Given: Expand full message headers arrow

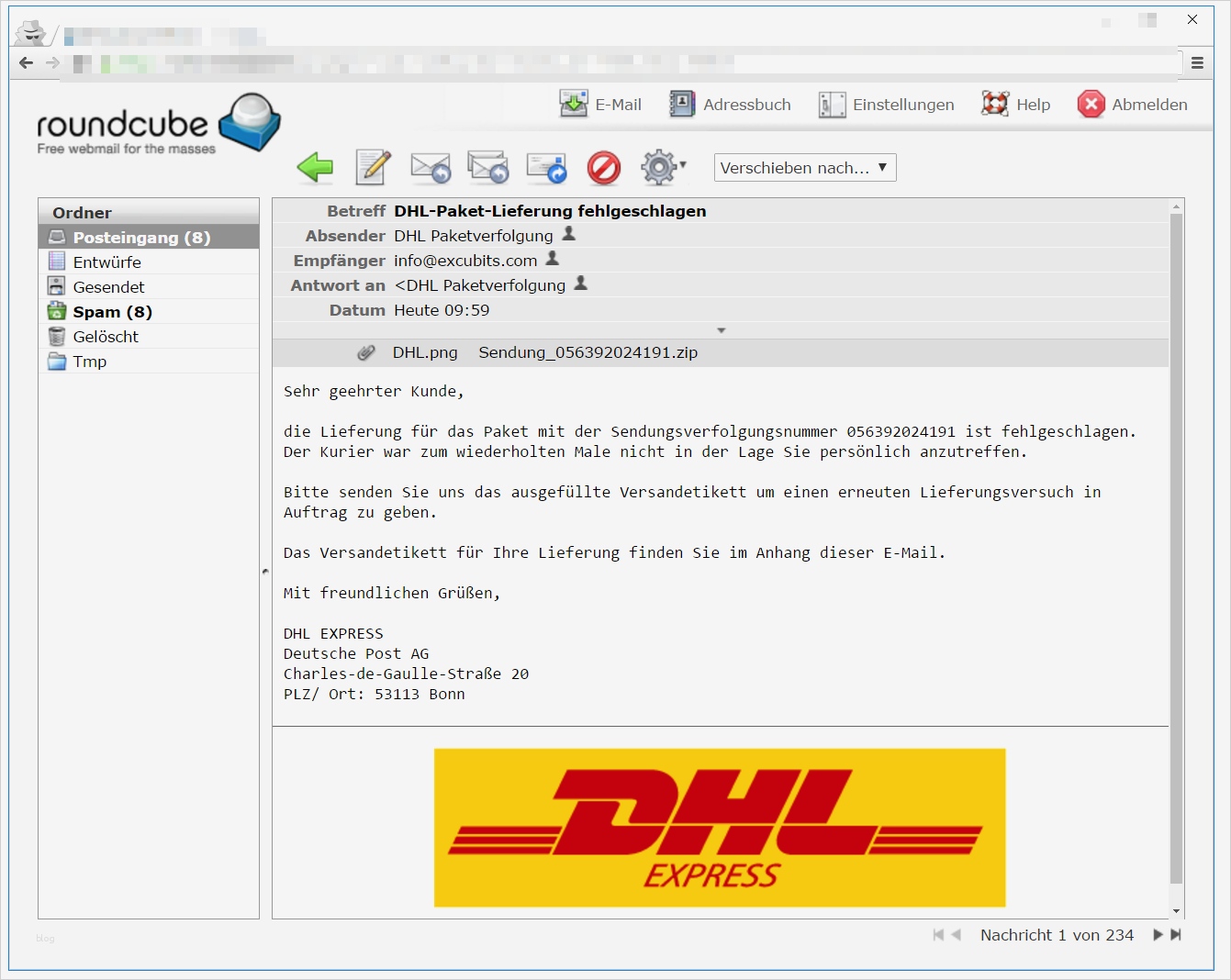Looking at the screenshot, I should (722, 330).
